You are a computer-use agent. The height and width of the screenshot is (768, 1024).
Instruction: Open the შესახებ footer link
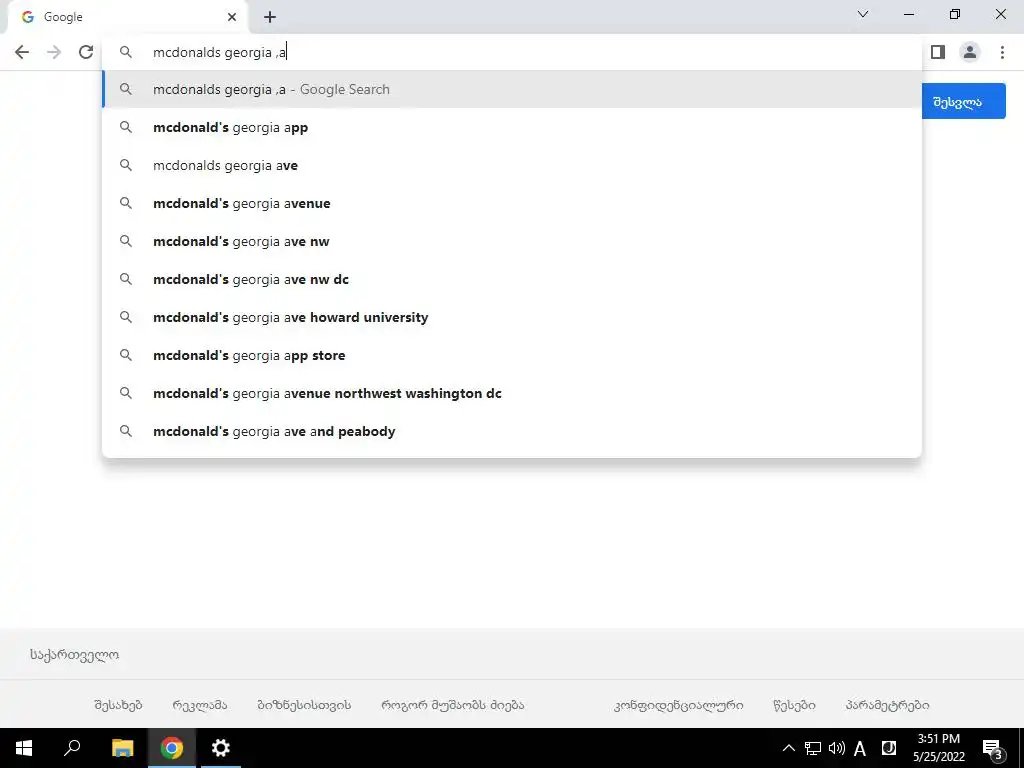pos(118,705)
